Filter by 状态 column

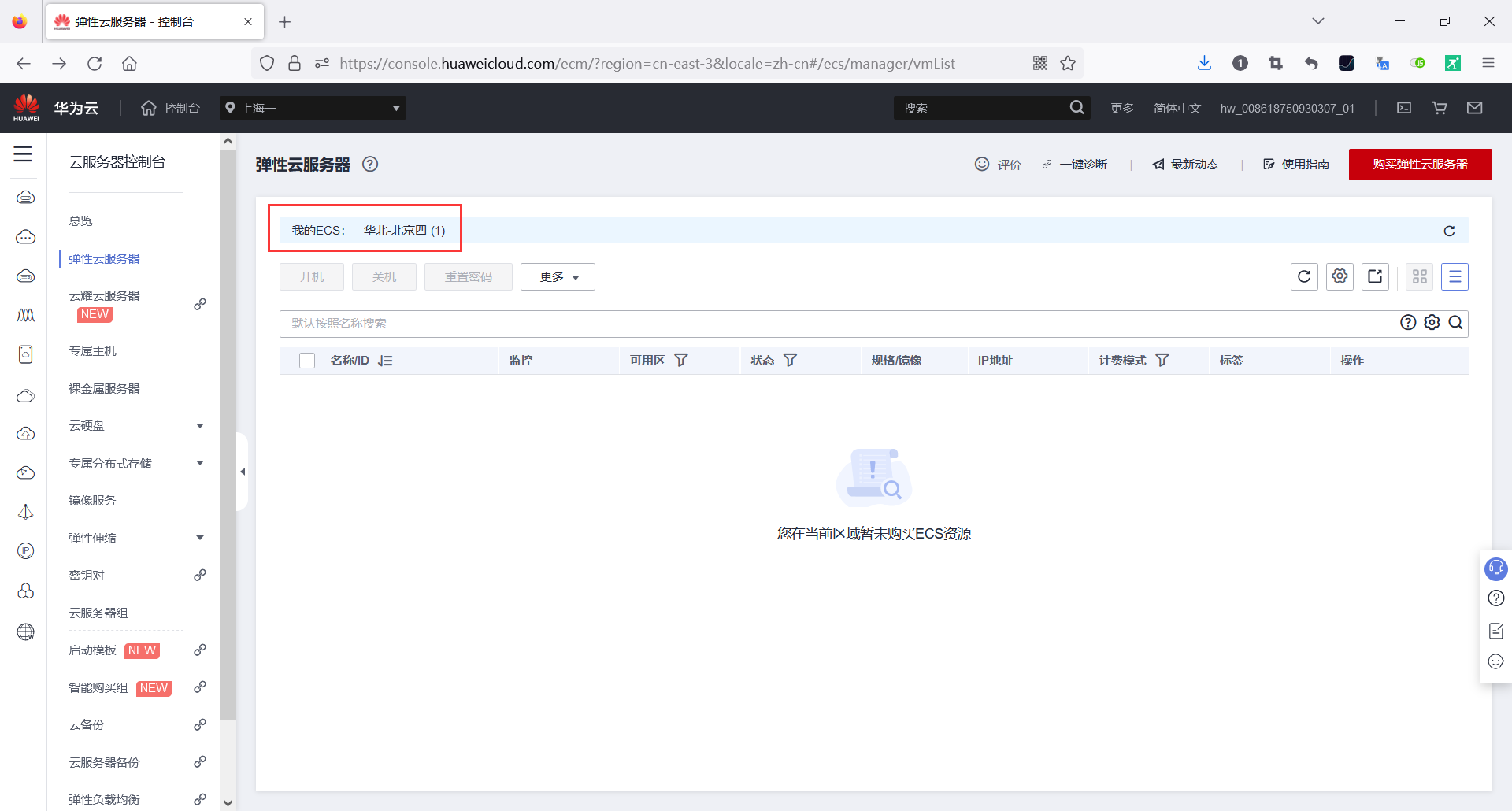click(x=790, y=360)
